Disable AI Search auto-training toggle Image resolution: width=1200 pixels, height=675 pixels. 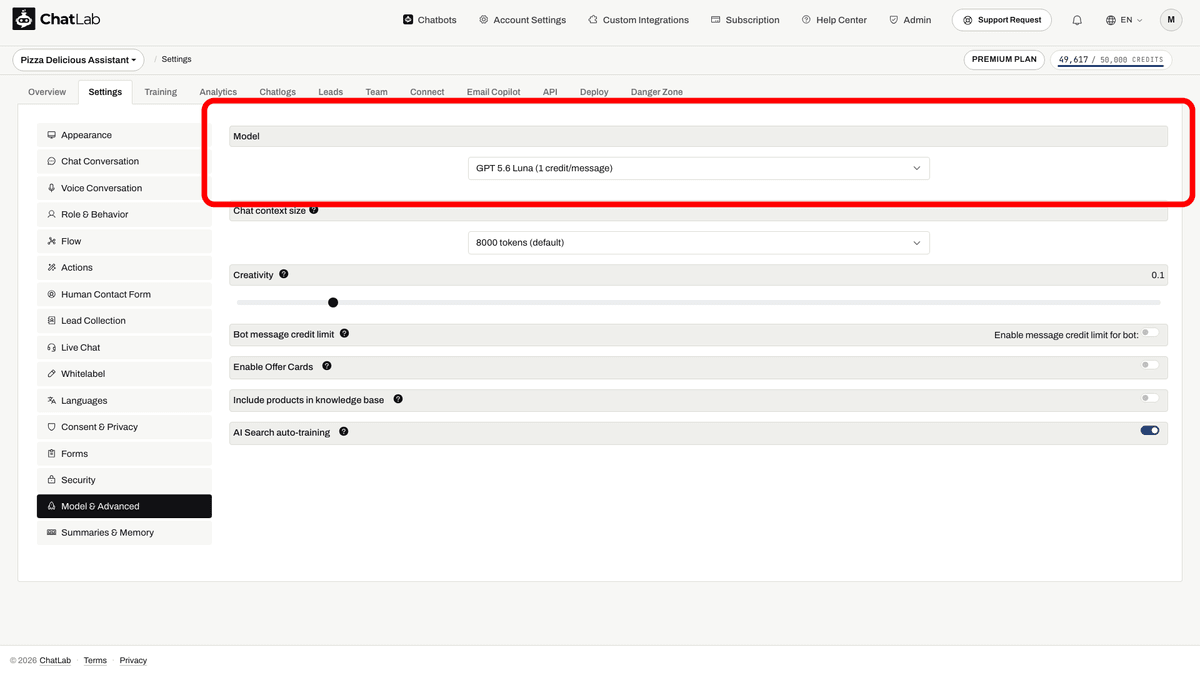tap(1150, 431)
